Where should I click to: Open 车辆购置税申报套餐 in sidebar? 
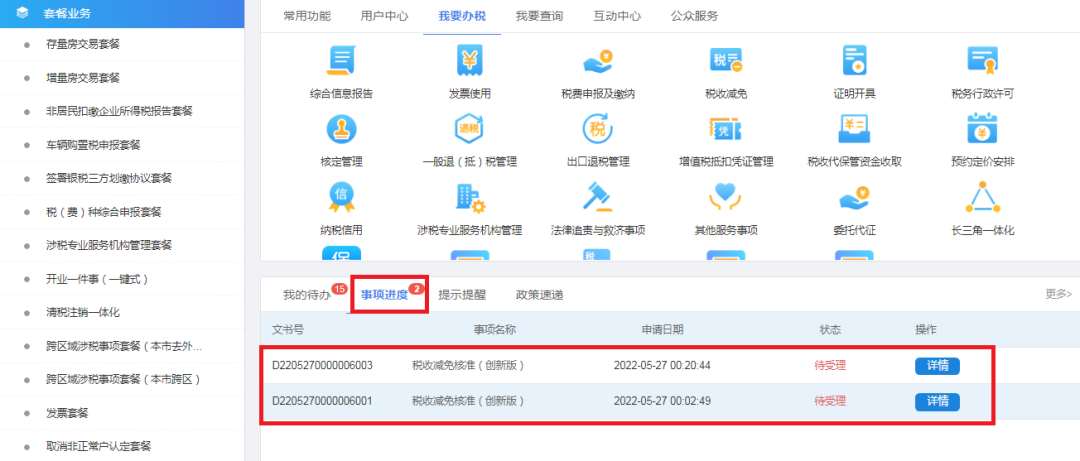click(x=93, y=144)
